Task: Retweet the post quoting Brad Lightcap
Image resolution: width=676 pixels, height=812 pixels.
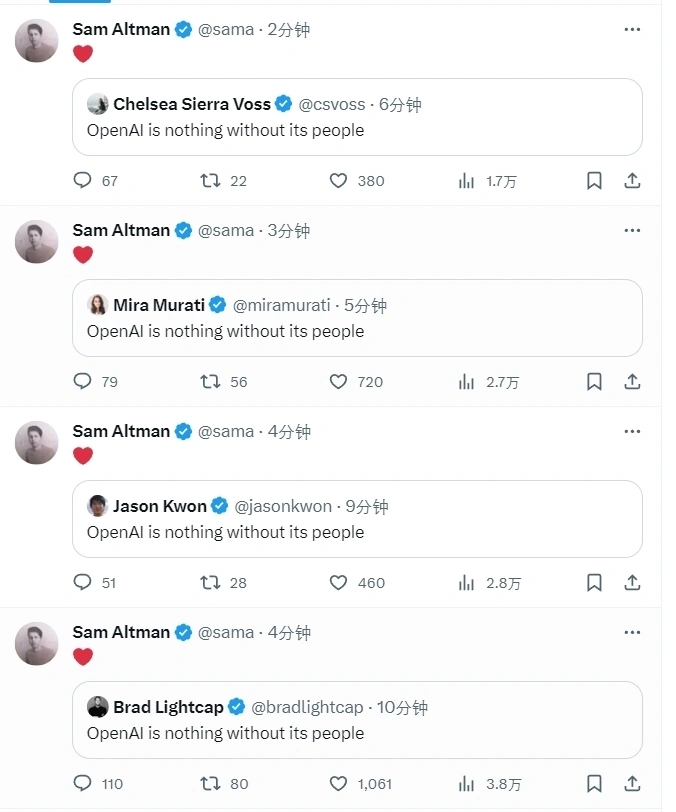Action: pos(211,784)
